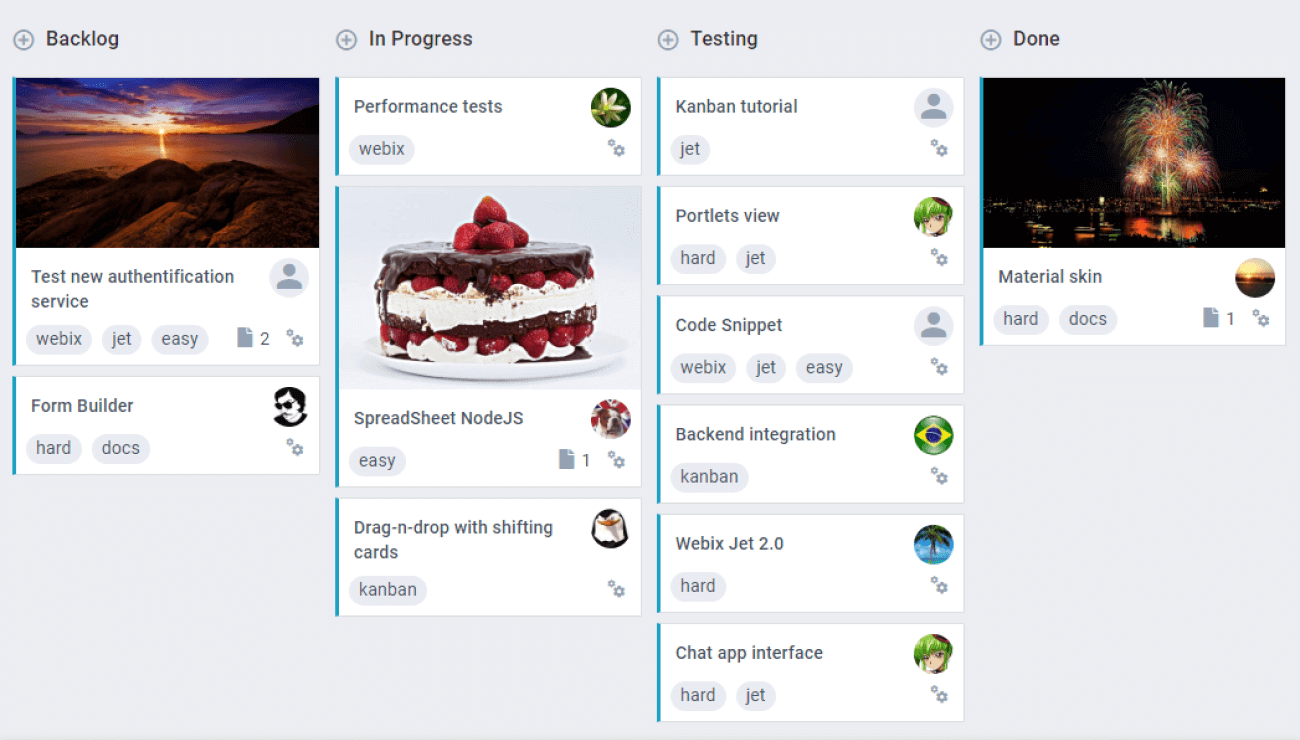This screenshot has height=740, width=1300.
Task: Add a card to In Progress column
Action: 346,40
